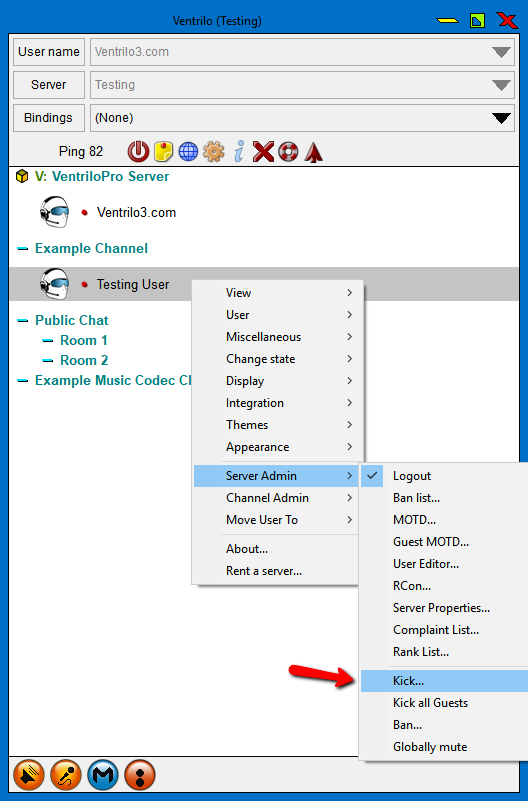Click the orange two-dots round button
The height and width of the screenshot is (801, 528).
point(140,775)
